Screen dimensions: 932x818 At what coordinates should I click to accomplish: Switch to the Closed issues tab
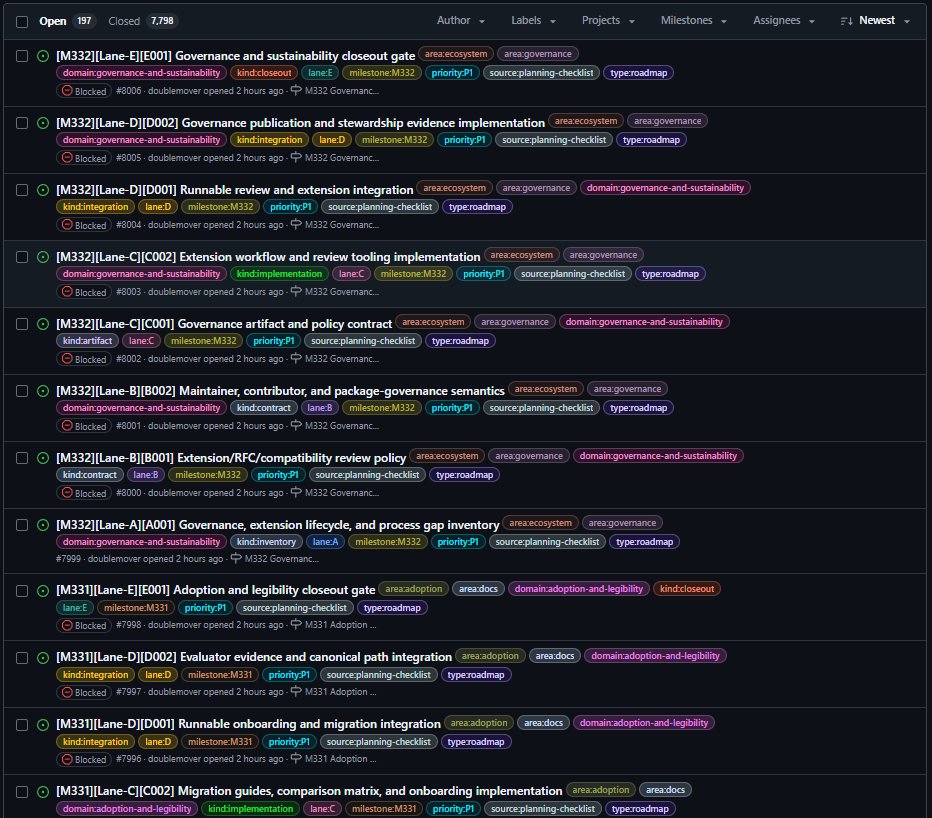point(143,21)
